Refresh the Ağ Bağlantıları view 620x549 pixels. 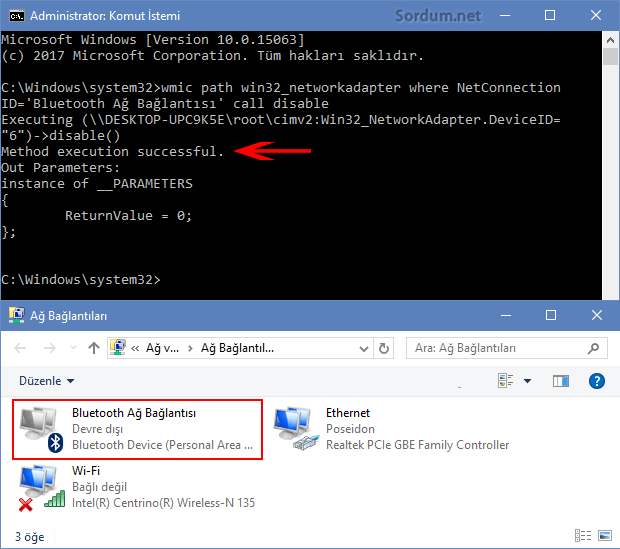[384, 348]
